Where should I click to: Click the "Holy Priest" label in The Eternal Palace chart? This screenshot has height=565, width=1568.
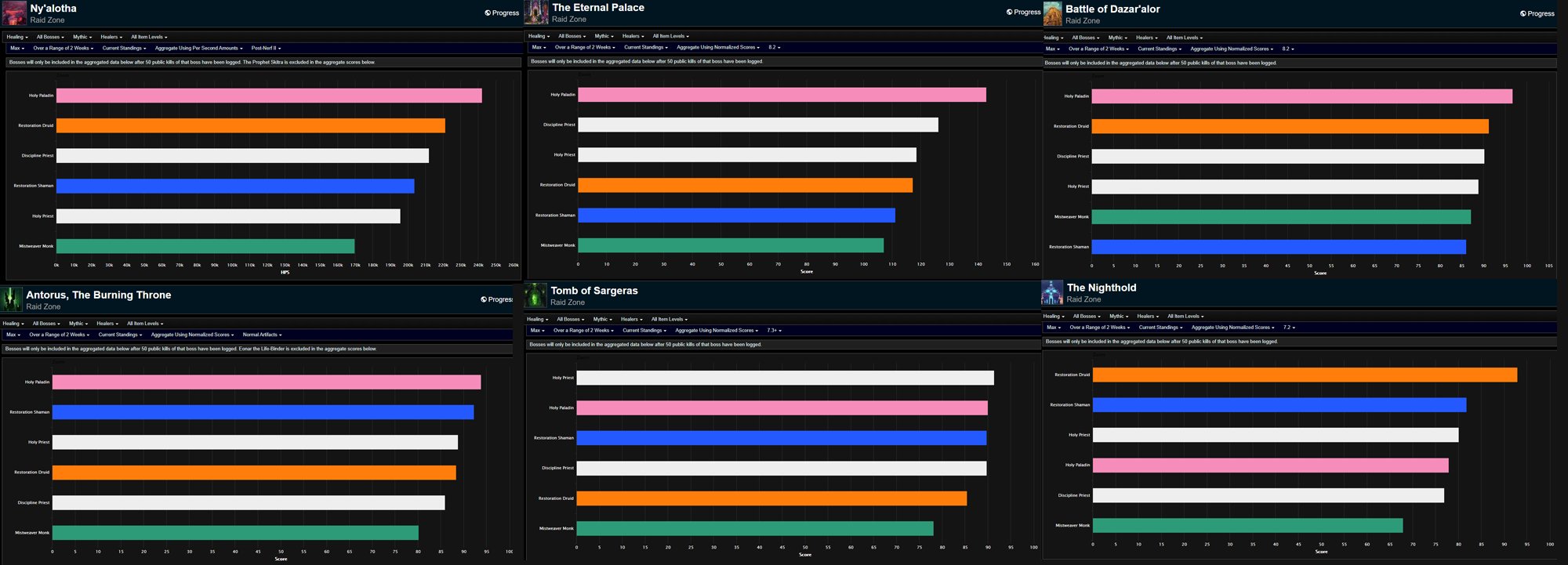[x=564, y=154]
